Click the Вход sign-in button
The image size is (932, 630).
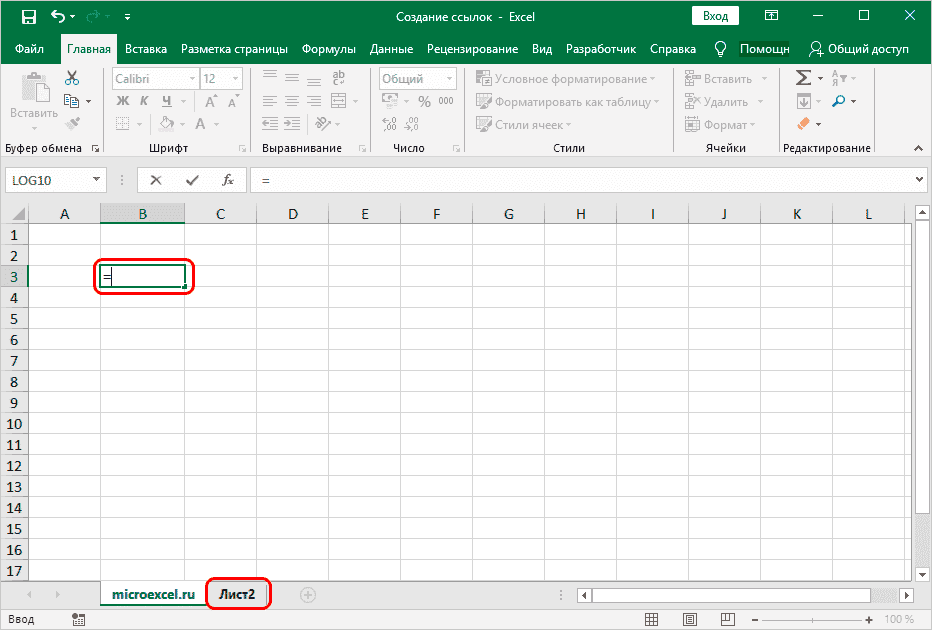tap(715, 17)
